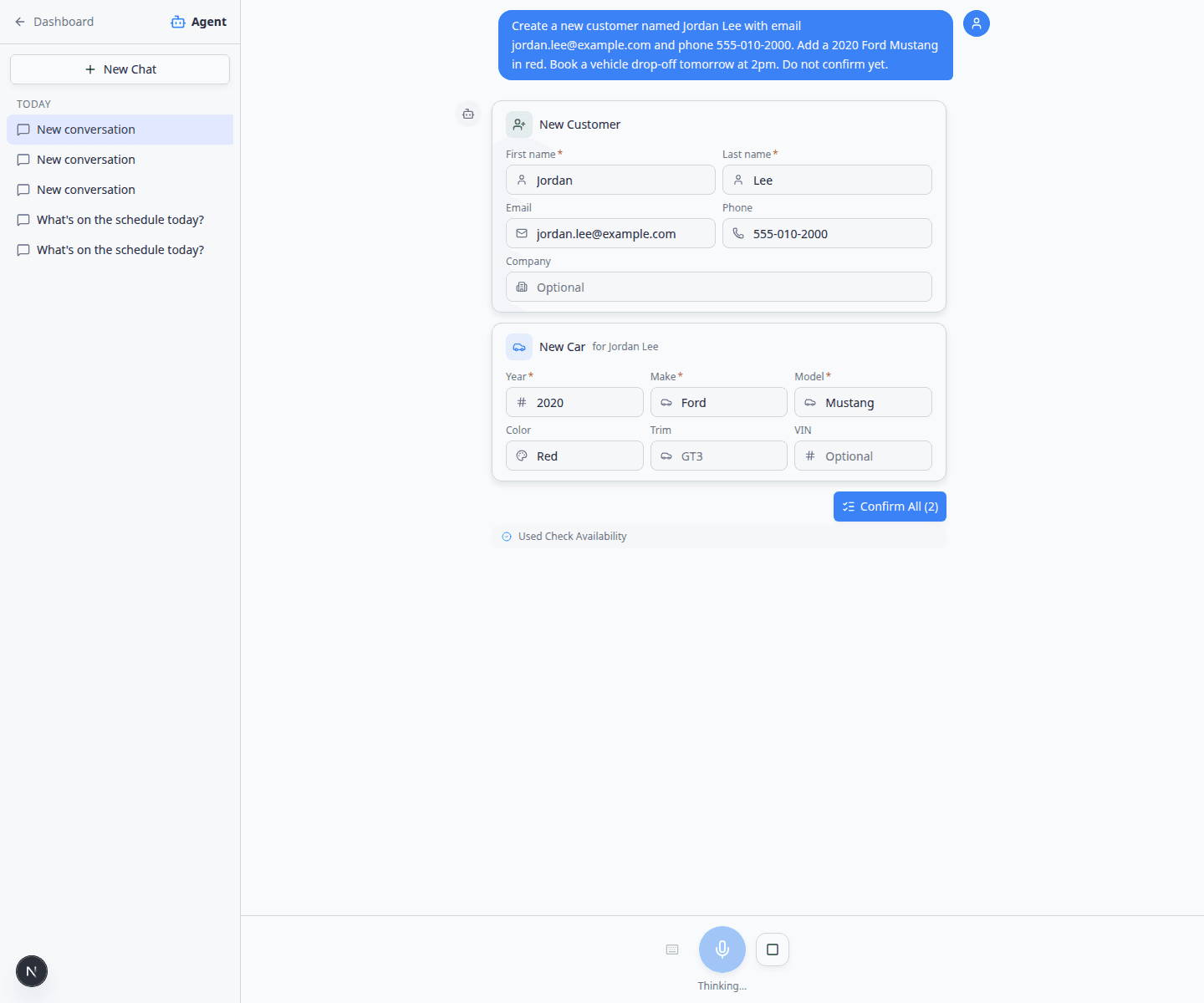Viewport: 1204px width, 1003px height.
Task: Click the bot avatar icon next to New Customer
Action: point(468,114)
